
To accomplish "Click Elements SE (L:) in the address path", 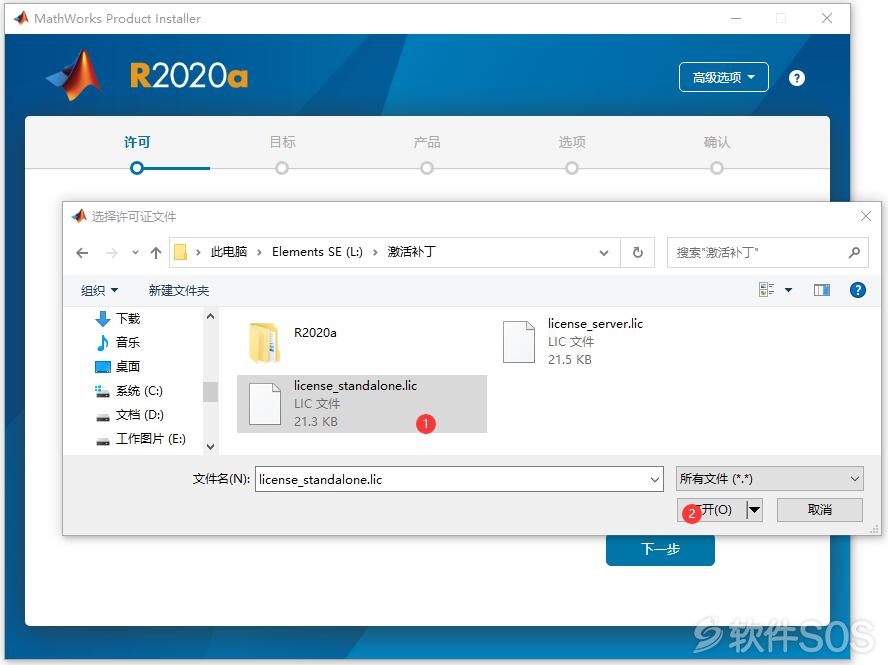I will [317, 251].
